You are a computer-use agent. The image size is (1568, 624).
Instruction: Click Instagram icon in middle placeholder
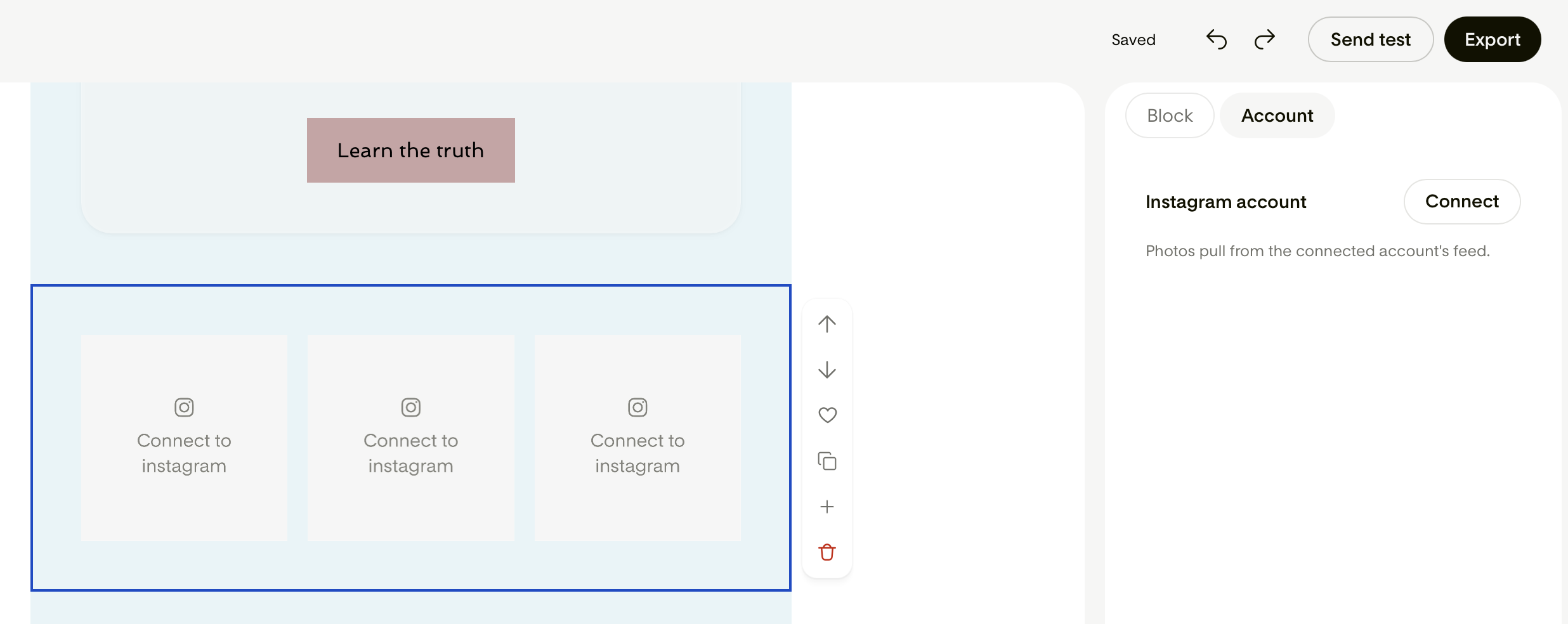[411, 407]
